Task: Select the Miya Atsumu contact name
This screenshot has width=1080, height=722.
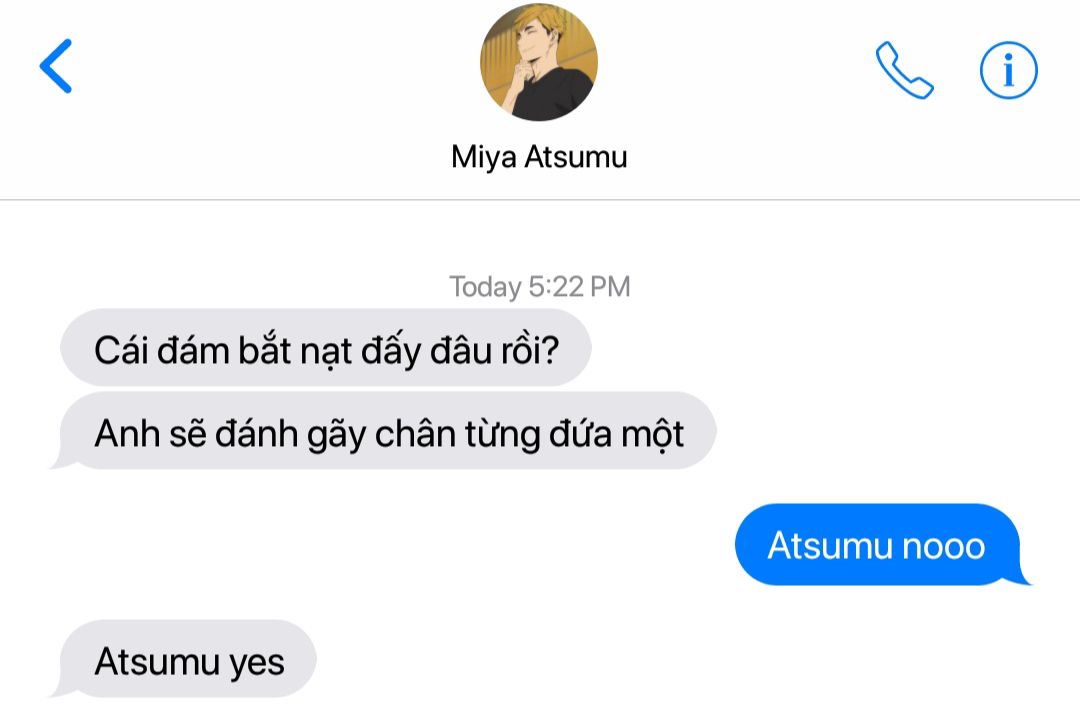Action: point(539,157)
